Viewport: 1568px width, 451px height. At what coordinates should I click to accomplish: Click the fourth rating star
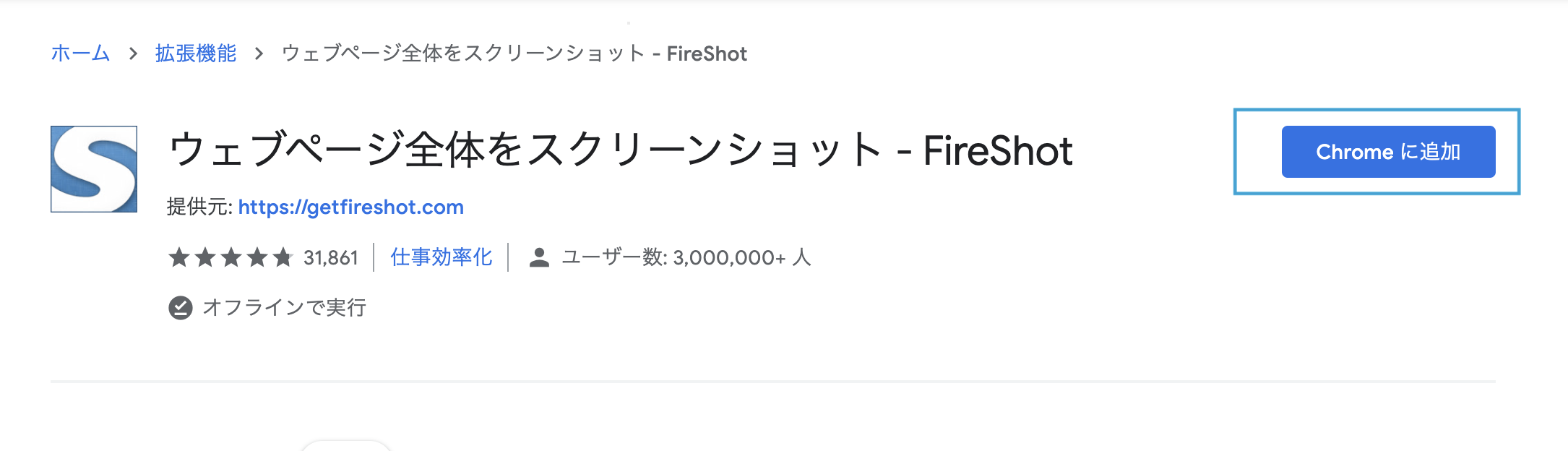257,257
